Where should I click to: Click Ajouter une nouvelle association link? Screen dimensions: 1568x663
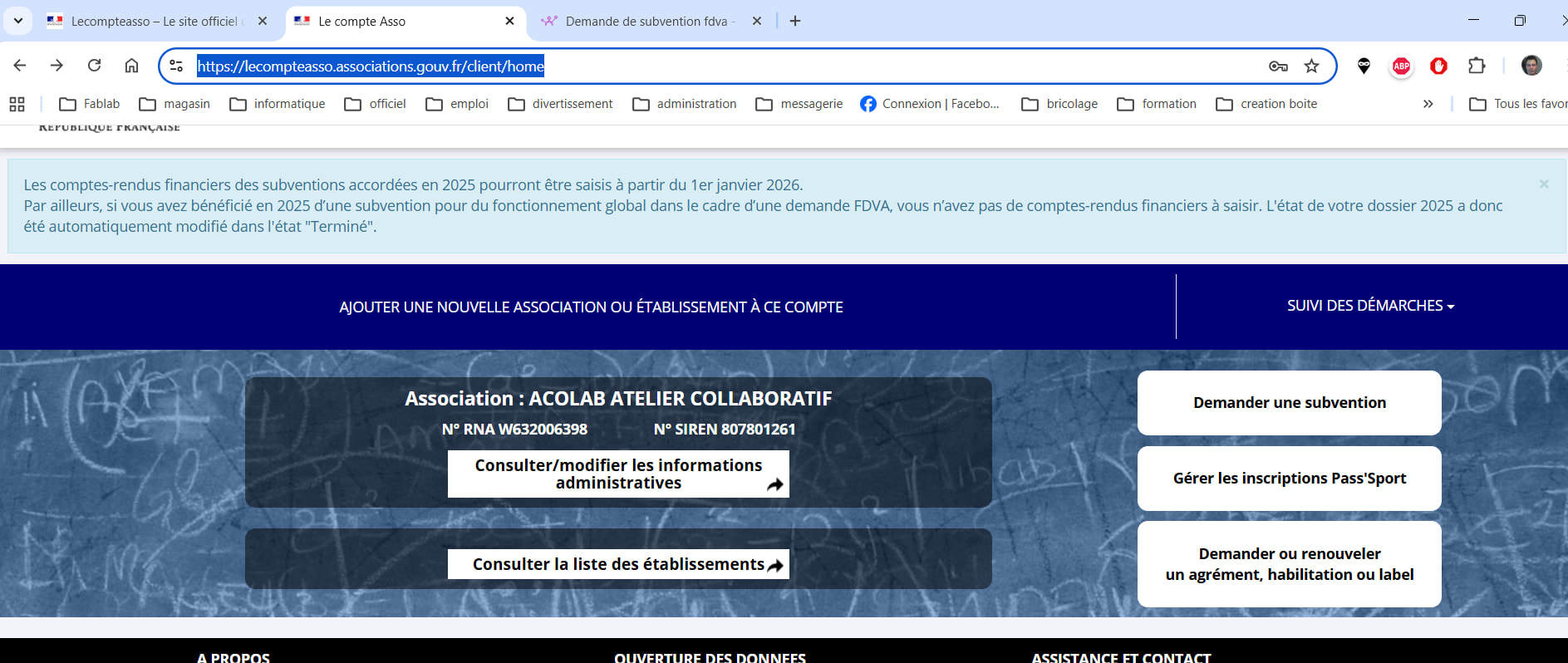point(591,307)
